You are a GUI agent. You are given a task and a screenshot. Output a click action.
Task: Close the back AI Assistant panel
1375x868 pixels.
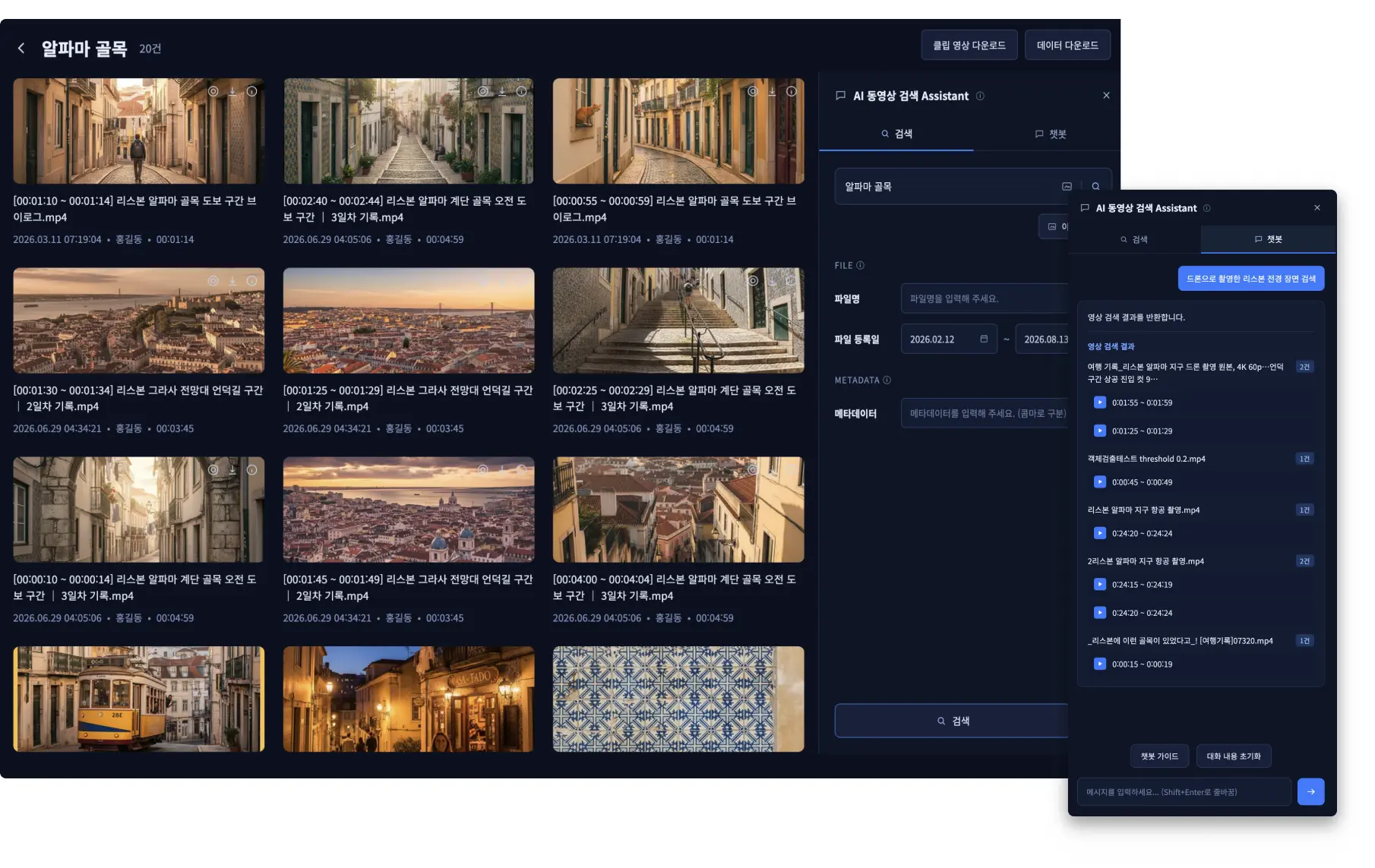[x=1106, y=96]
